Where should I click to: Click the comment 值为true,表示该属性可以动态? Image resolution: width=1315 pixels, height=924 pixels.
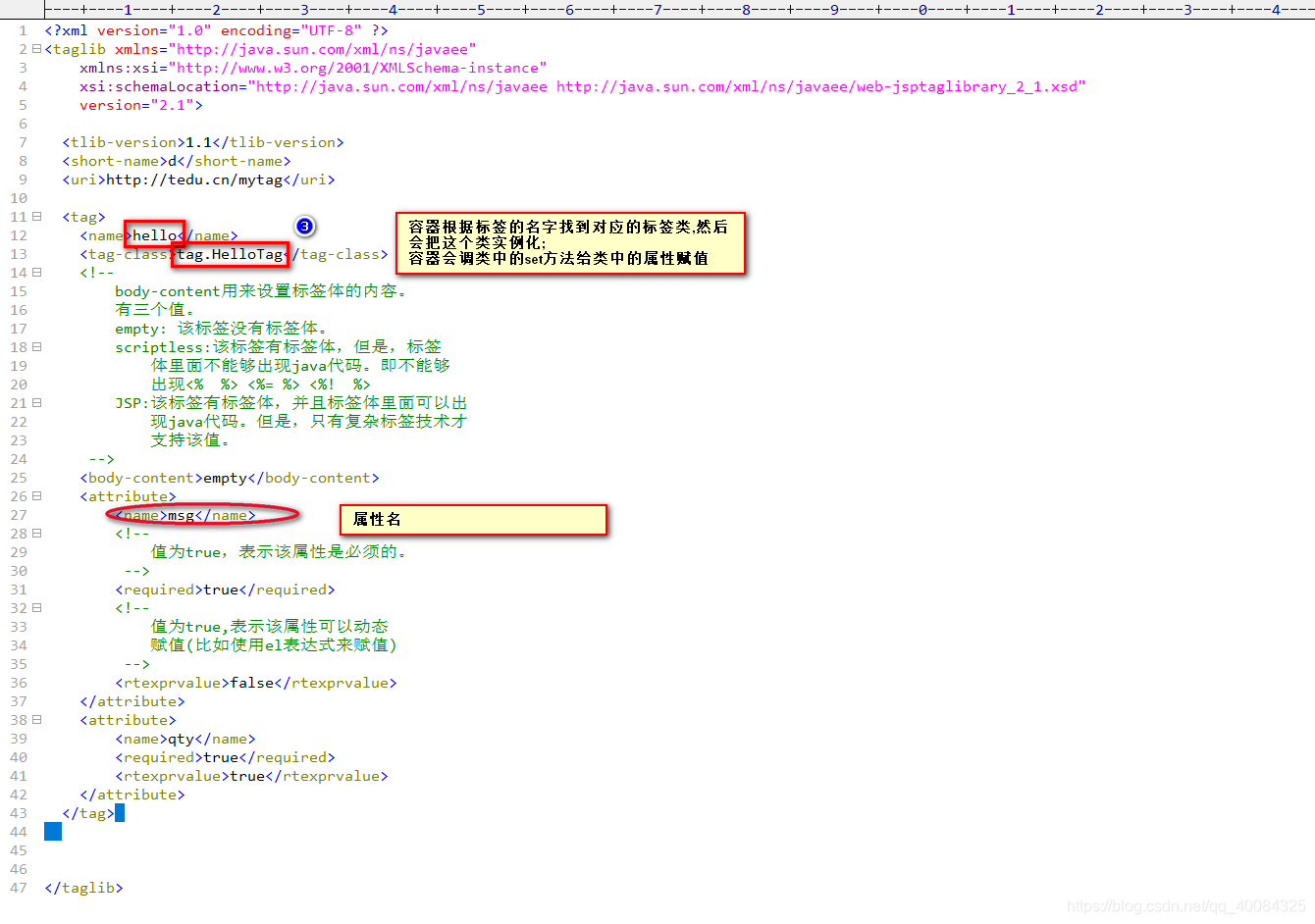pos(270,627)
